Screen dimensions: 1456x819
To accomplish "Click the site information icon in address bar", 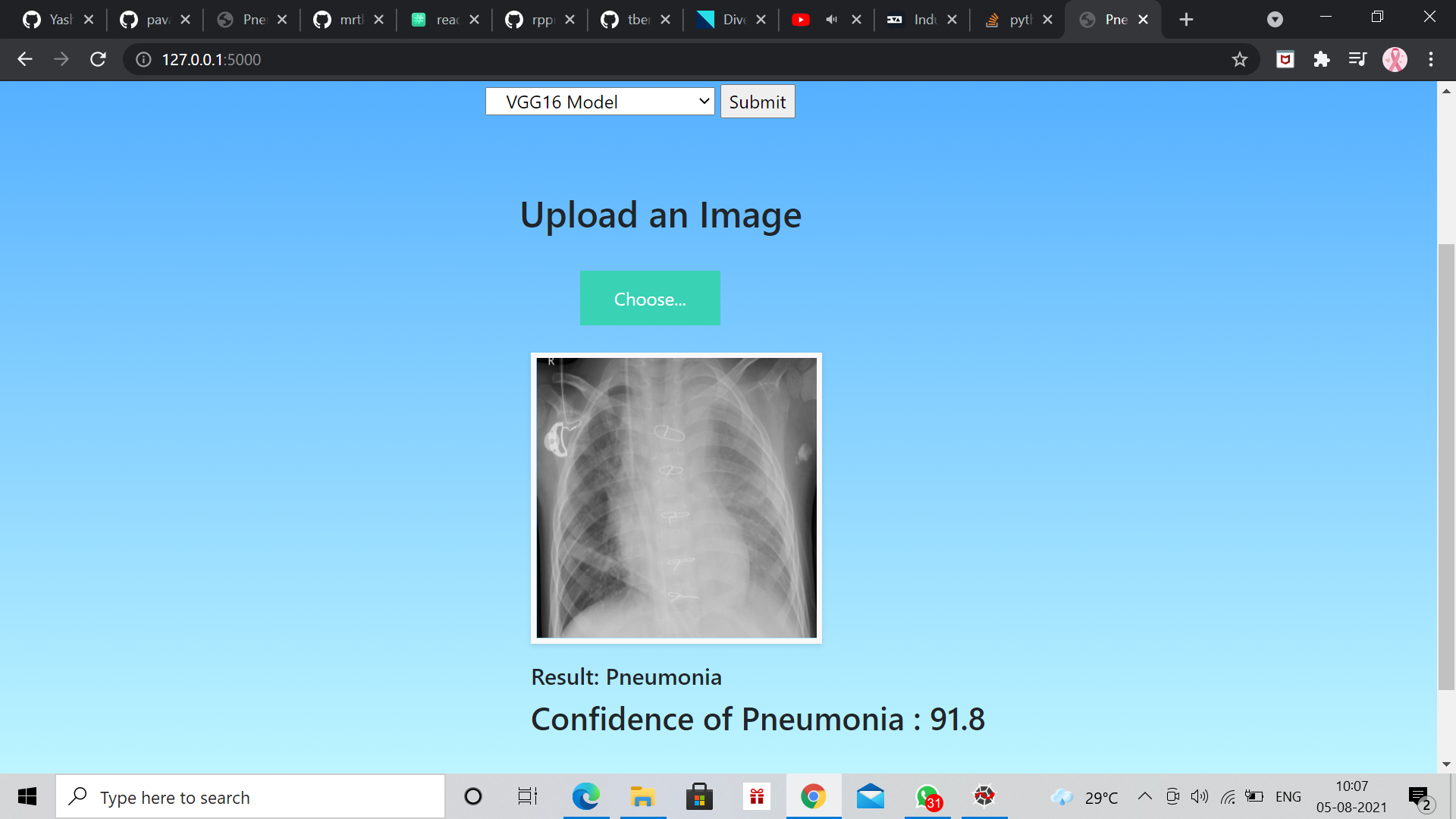I will click(x=143, y=59).
